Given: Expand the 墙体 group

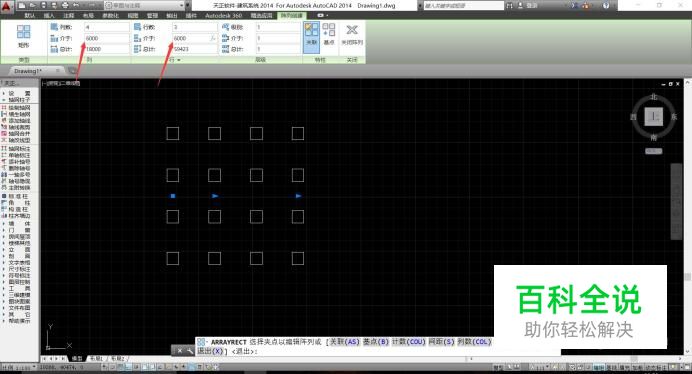Looking at the screenshot, I should click(16, 223).
